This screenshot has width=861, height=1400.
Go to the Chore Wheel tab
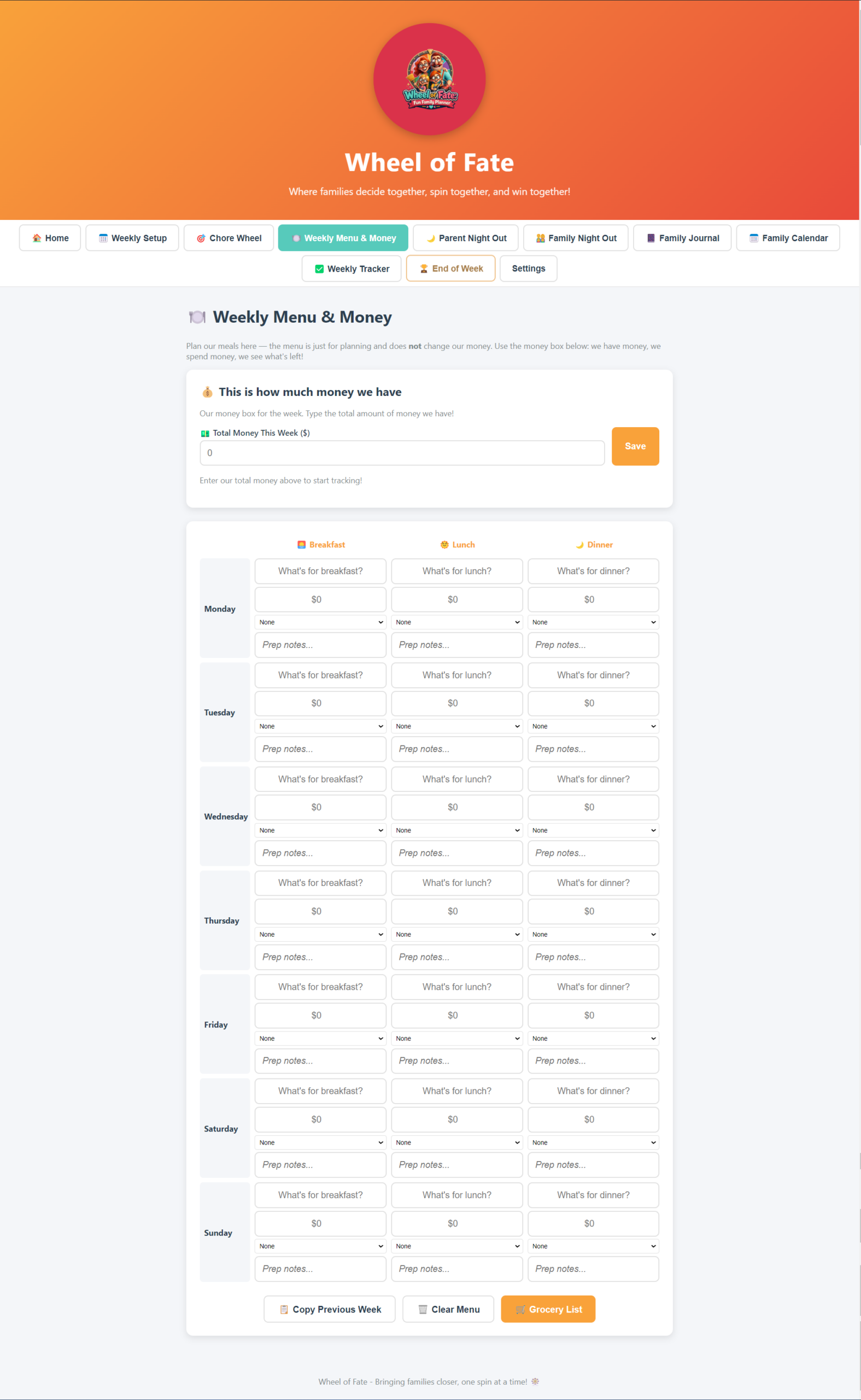point(229,238)
